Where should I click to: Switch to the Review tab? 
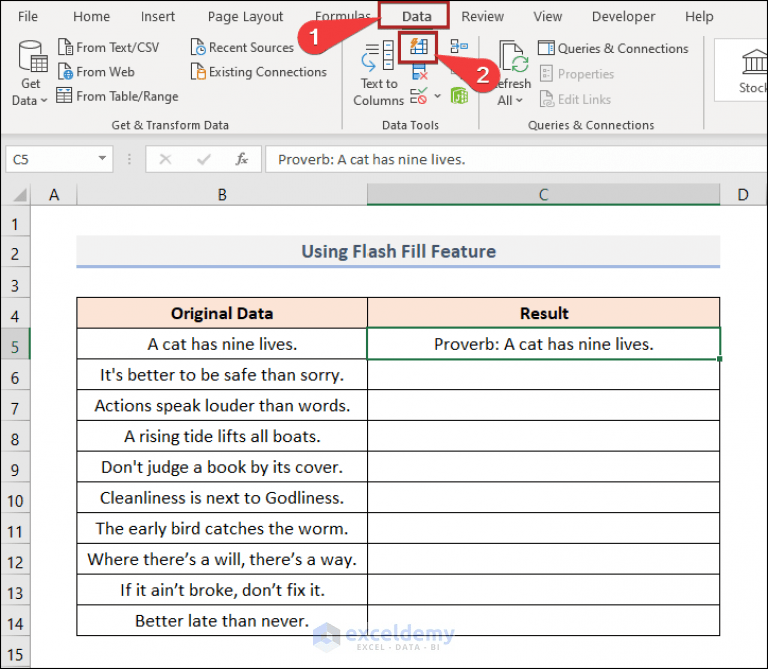(482, 17)
